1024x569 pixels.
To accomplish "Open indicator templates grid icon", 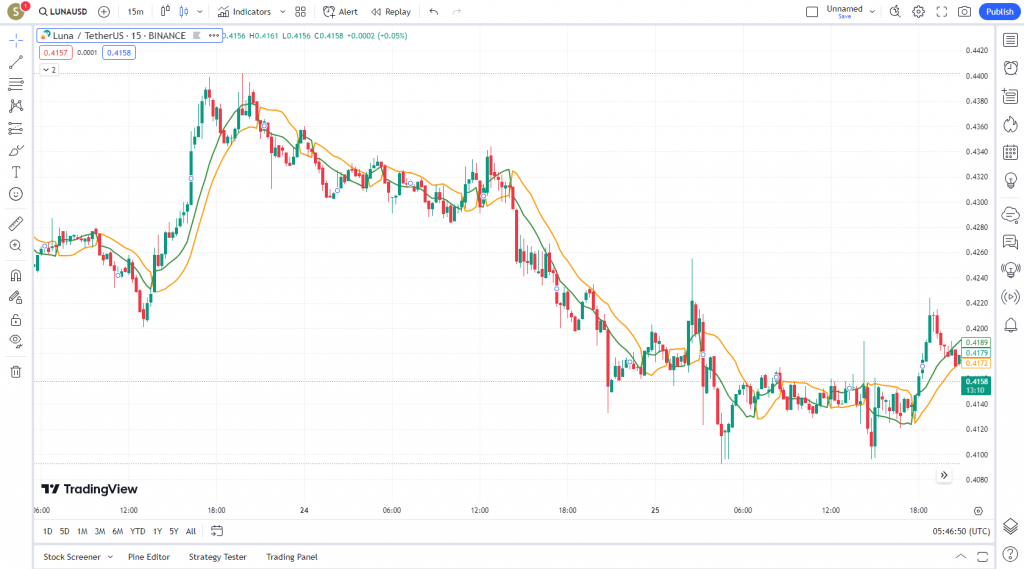I will point(300,12).
